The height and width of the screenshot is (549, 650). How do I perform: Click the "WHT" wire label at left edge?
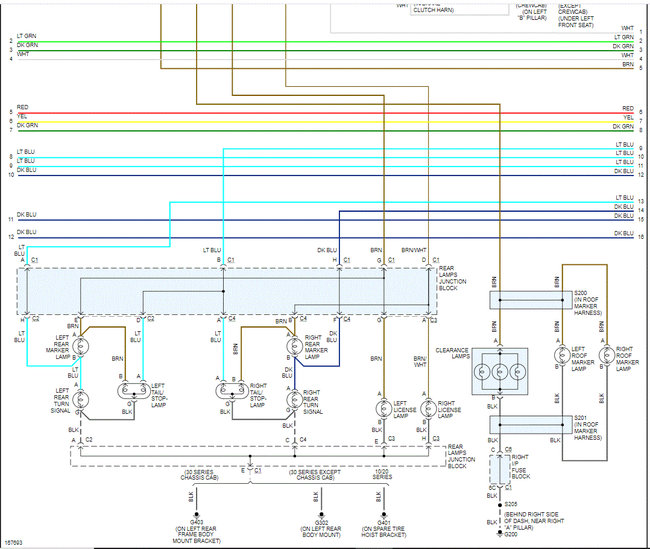tap(23, 54)
